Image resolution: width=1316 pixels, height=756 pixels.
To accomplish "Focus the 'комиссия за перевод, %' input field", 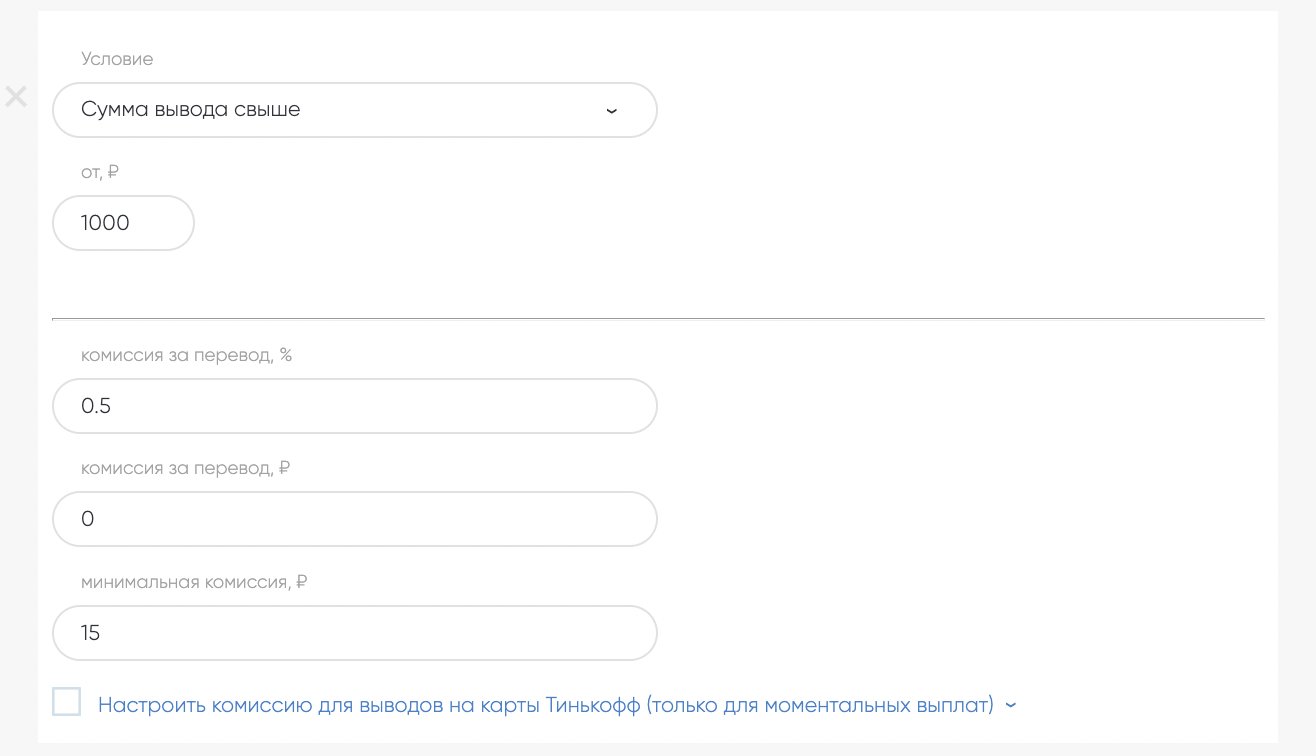I will point(354,406).
